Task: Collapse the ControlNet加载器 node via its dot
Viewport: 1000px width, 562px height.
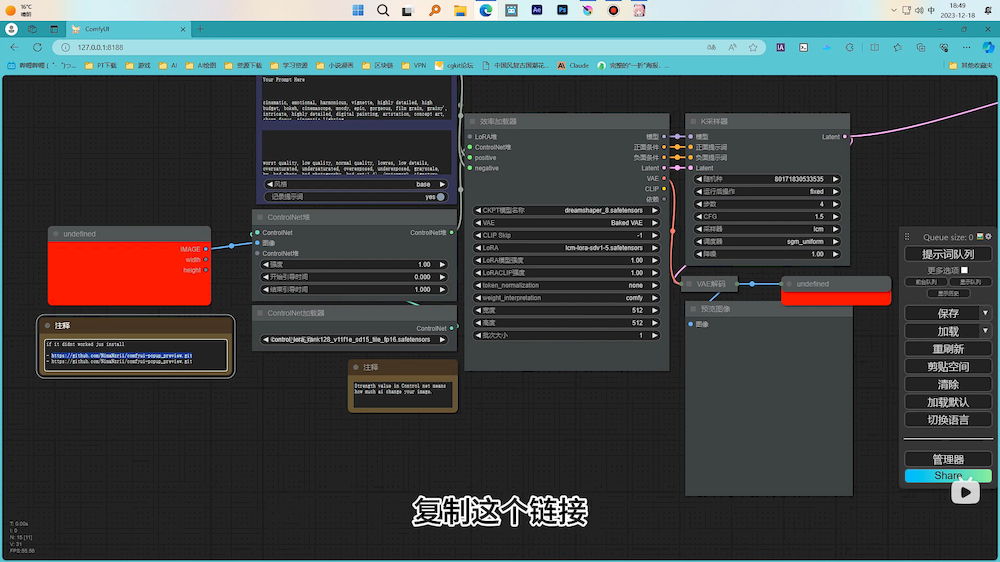Action: coord(259,313)
